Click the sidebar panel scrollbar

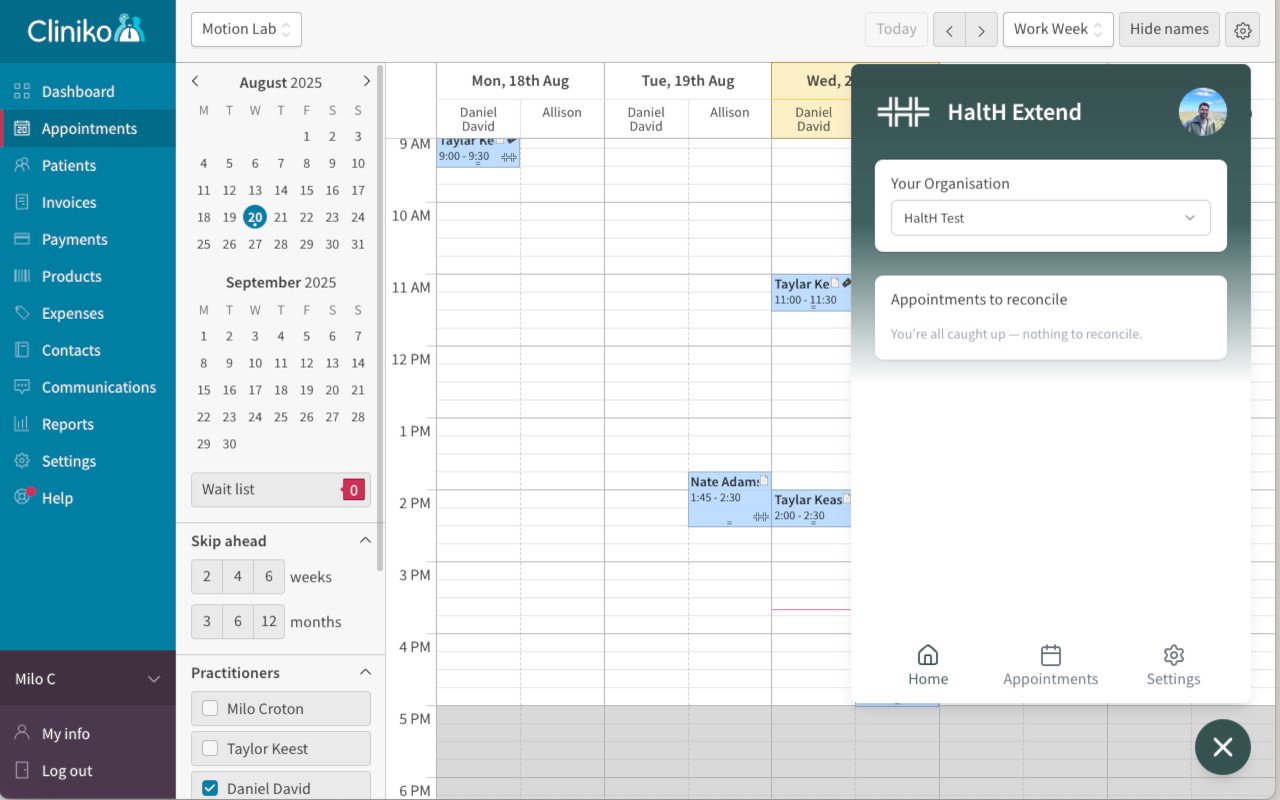pos(379,320)
